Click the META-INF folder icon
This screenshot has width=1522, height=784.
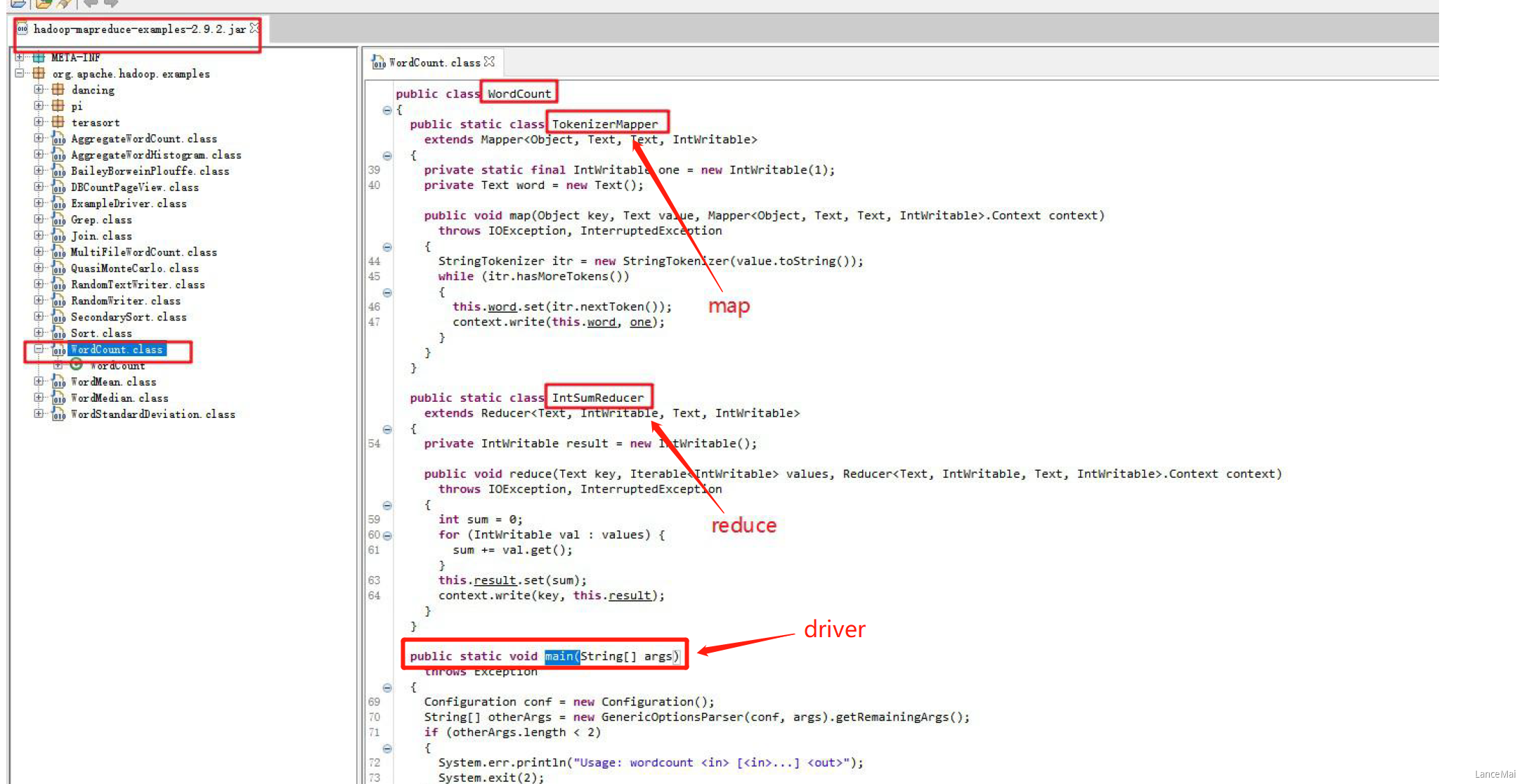pyautogui.click(x=39, y=57)
